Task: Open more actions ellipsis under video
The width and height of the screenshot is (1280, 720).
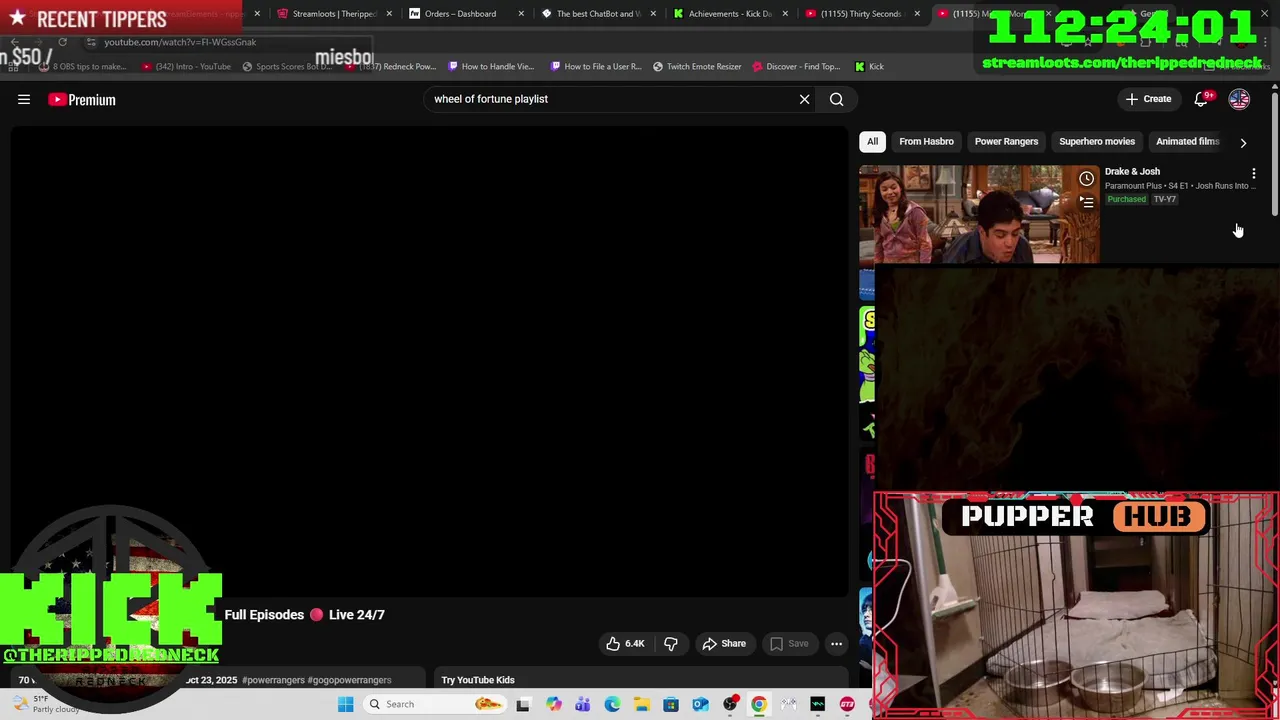Action: 837,644
